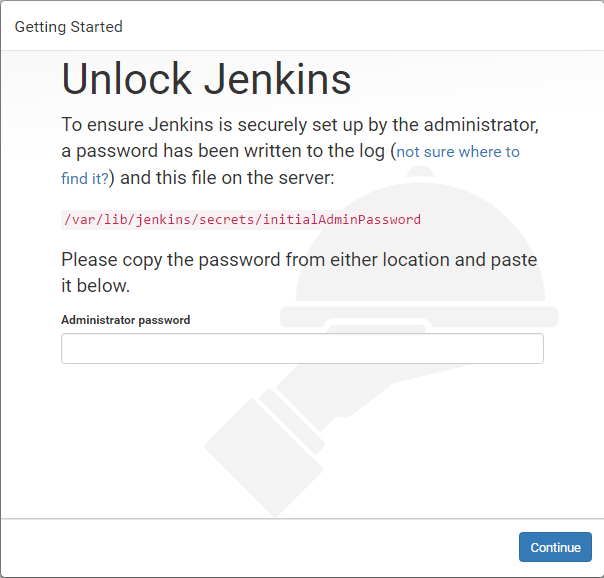Click the "Getting Started" dialog title

click(69, 27)
